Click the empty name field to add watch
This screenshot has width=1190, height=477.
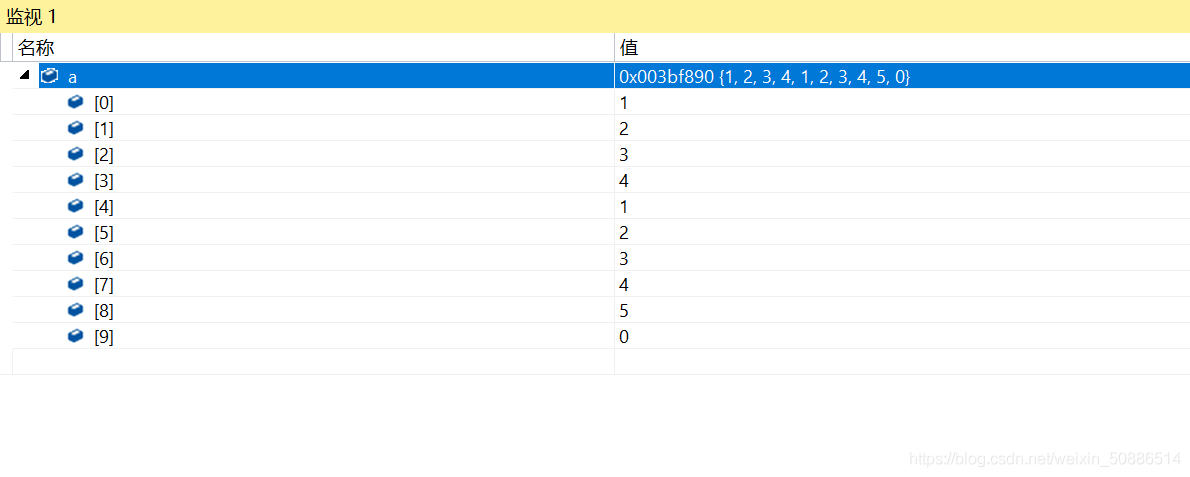point(313,362)
